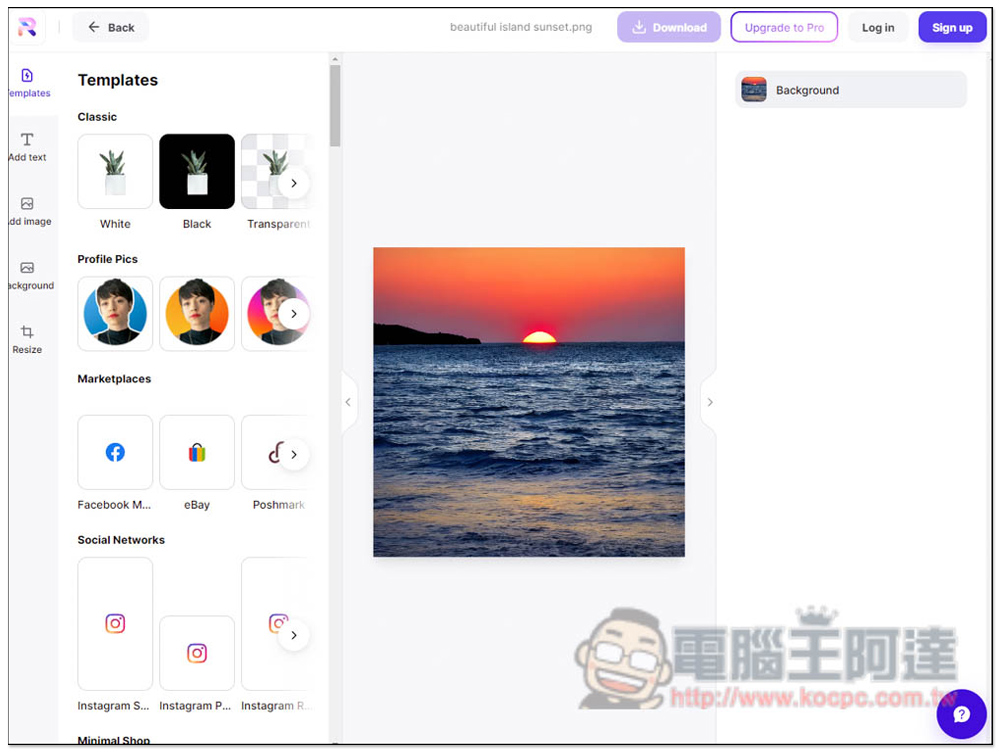Select the Add text tool
1000x753 pixels.
(27, 147)
